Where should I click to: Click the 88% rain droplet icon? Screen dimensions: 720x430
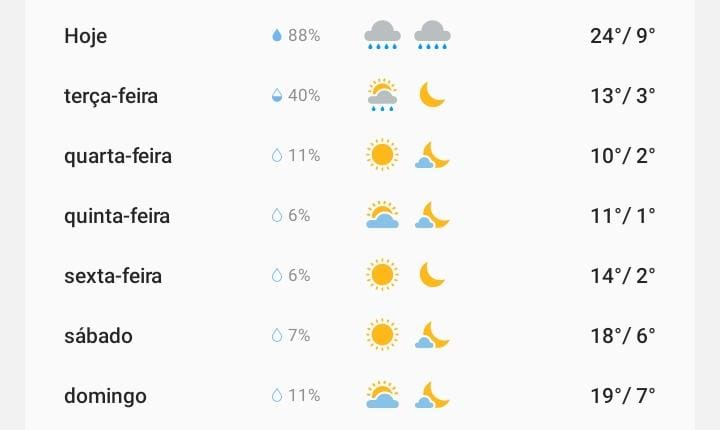277,36
